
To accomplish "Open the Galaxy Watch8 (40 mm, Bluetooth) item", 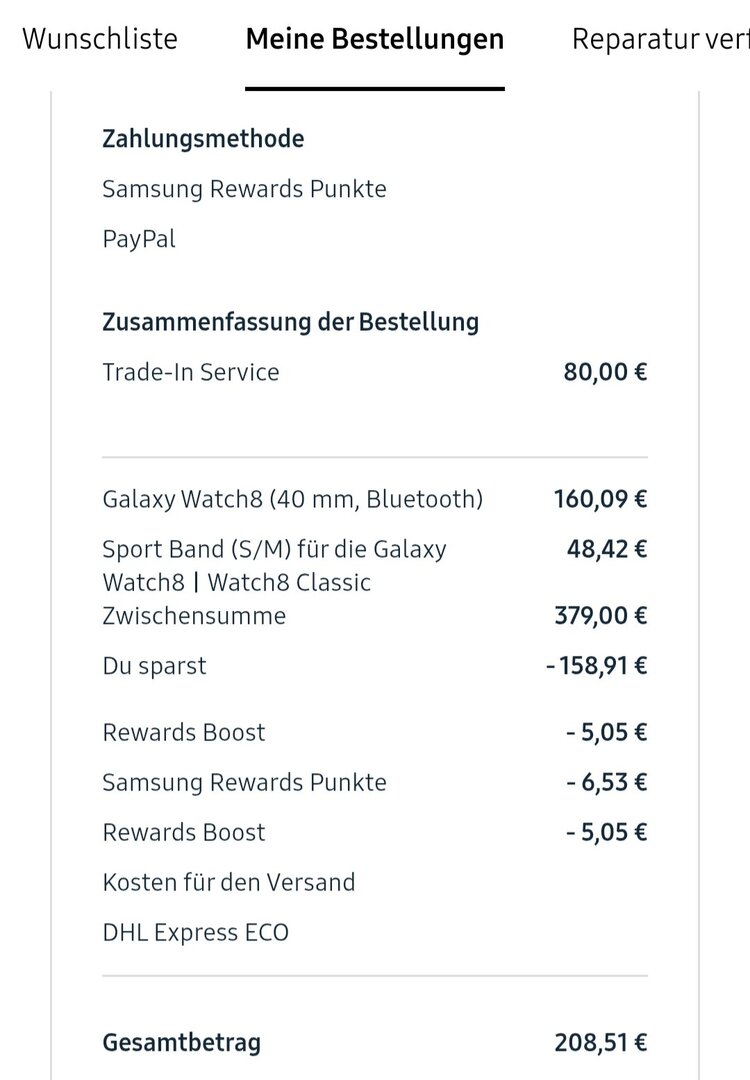I will [292, 498].
